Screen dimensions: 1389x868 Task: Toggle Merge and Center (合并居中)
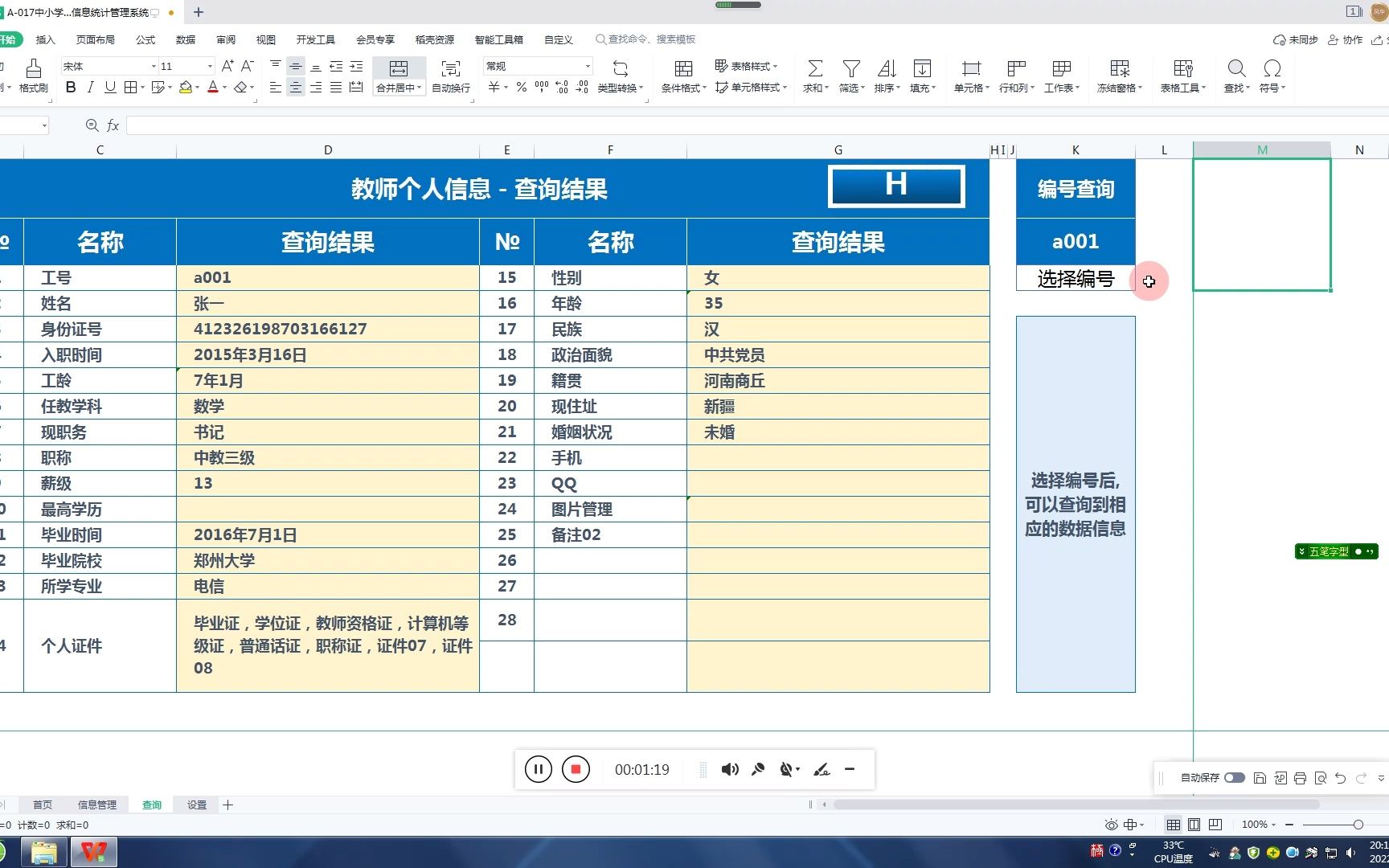(x=399, y=76)
